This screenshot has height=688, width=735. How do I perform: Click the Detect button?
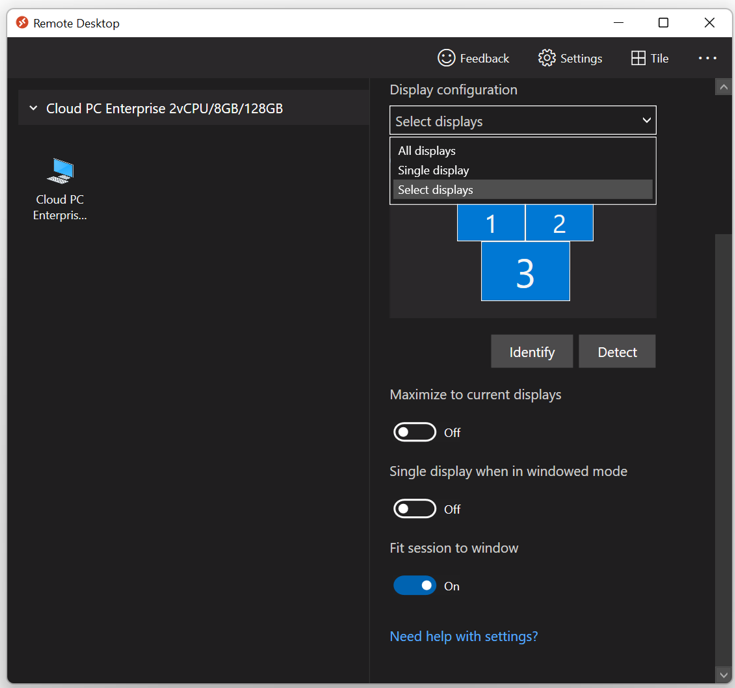pyautogui.click(x=617, y=351)
